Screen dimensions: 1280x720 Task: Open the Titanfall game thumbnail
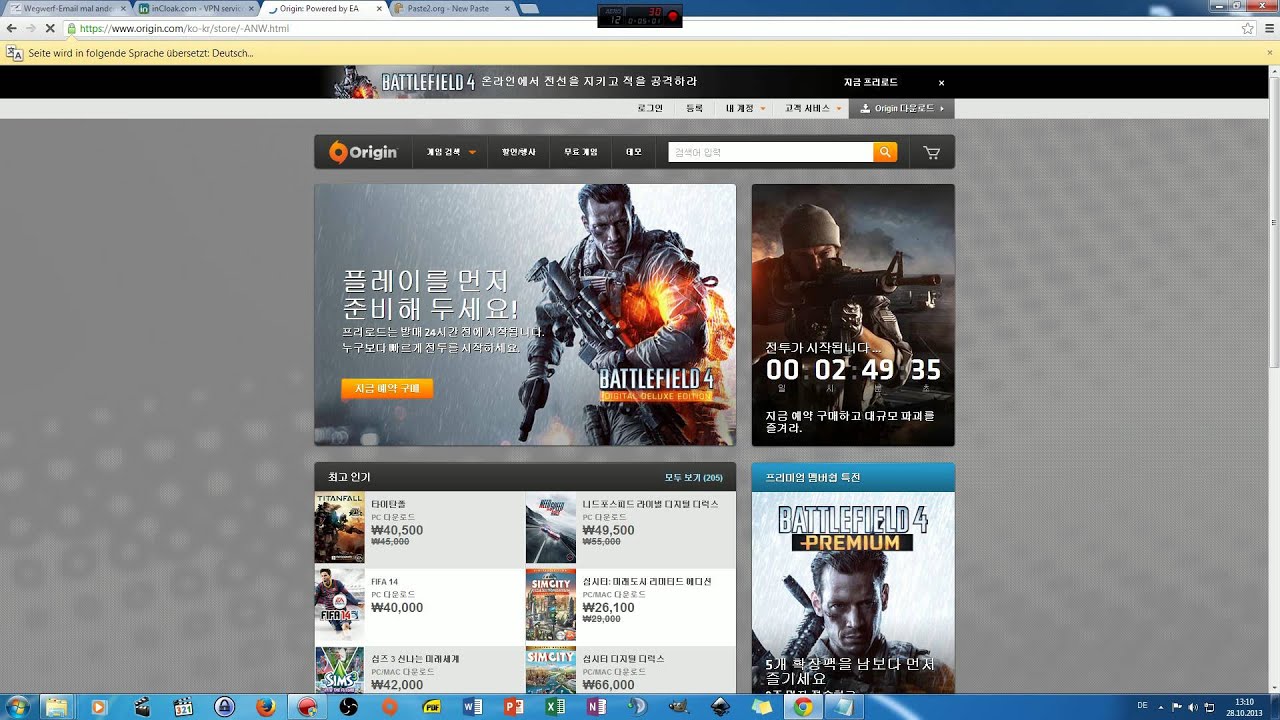coord(339,528)
